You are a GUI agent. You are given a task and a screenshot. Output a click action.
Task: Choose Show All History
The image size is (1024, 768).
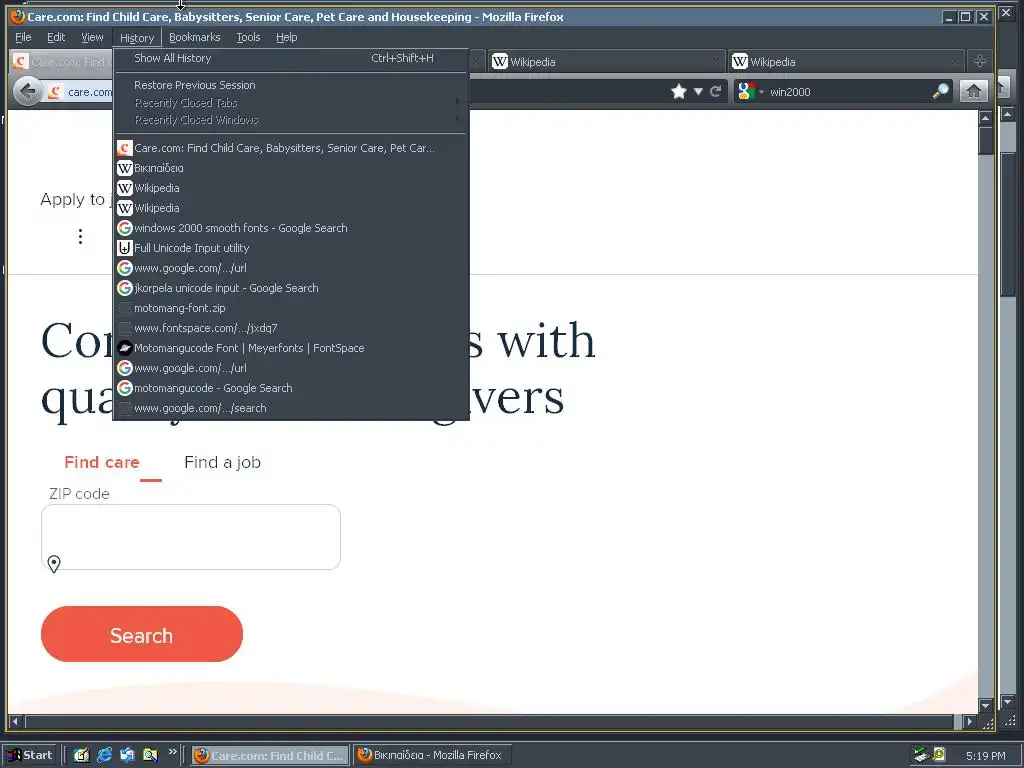pyautogui.click(x=291, y=58)
